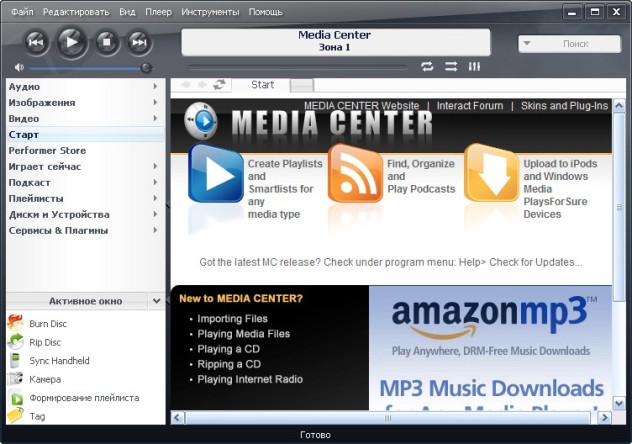The image size is (632, 444).
Task: Click the Playing Internet Radio link
Action: coord(250,380)
